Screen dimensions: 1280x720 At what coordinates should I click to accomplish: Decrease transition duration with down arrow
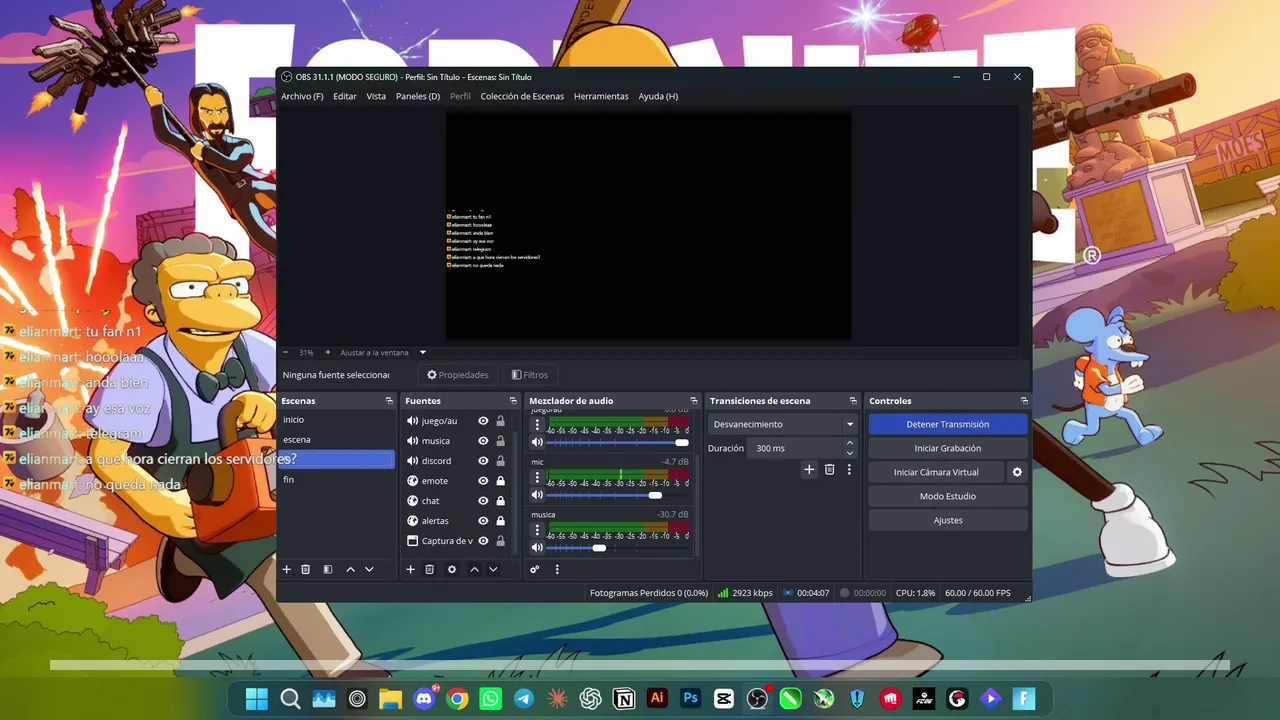coord(850,453)
